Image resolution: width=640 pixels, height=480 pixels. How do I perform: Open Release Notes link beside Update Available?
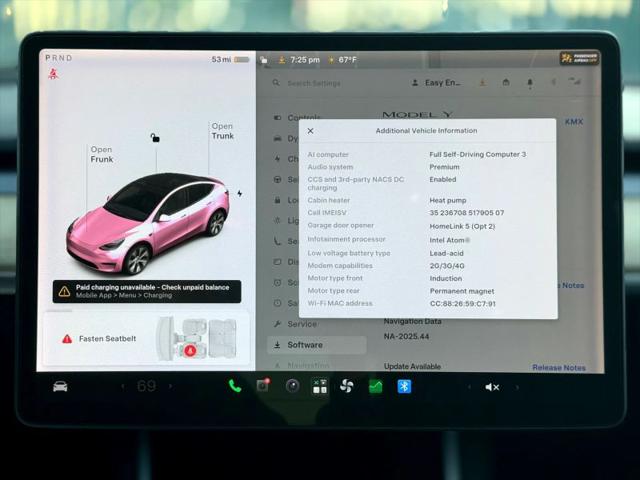559,367
